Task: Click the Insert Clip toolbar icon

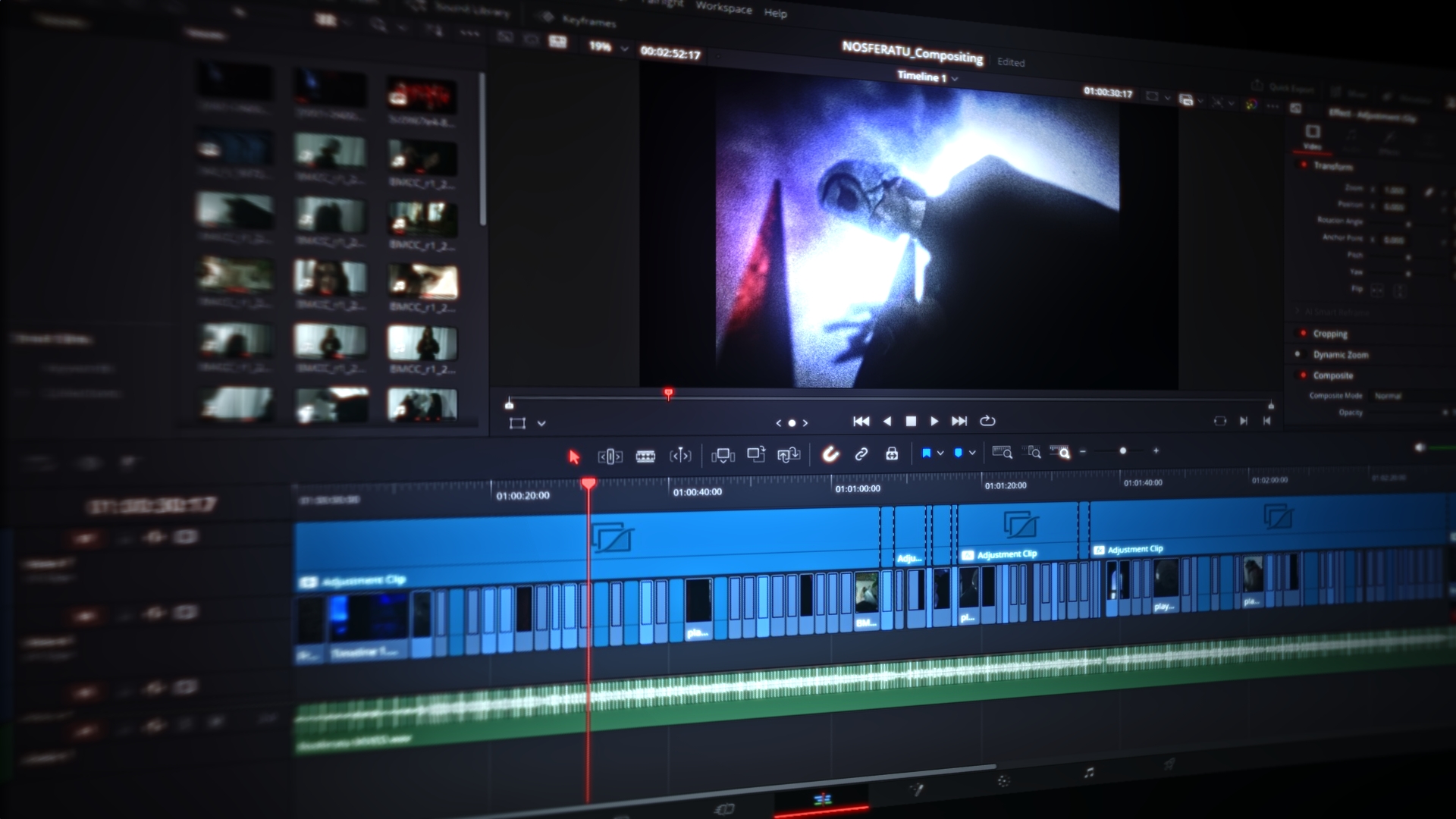Action: [723, 455]
